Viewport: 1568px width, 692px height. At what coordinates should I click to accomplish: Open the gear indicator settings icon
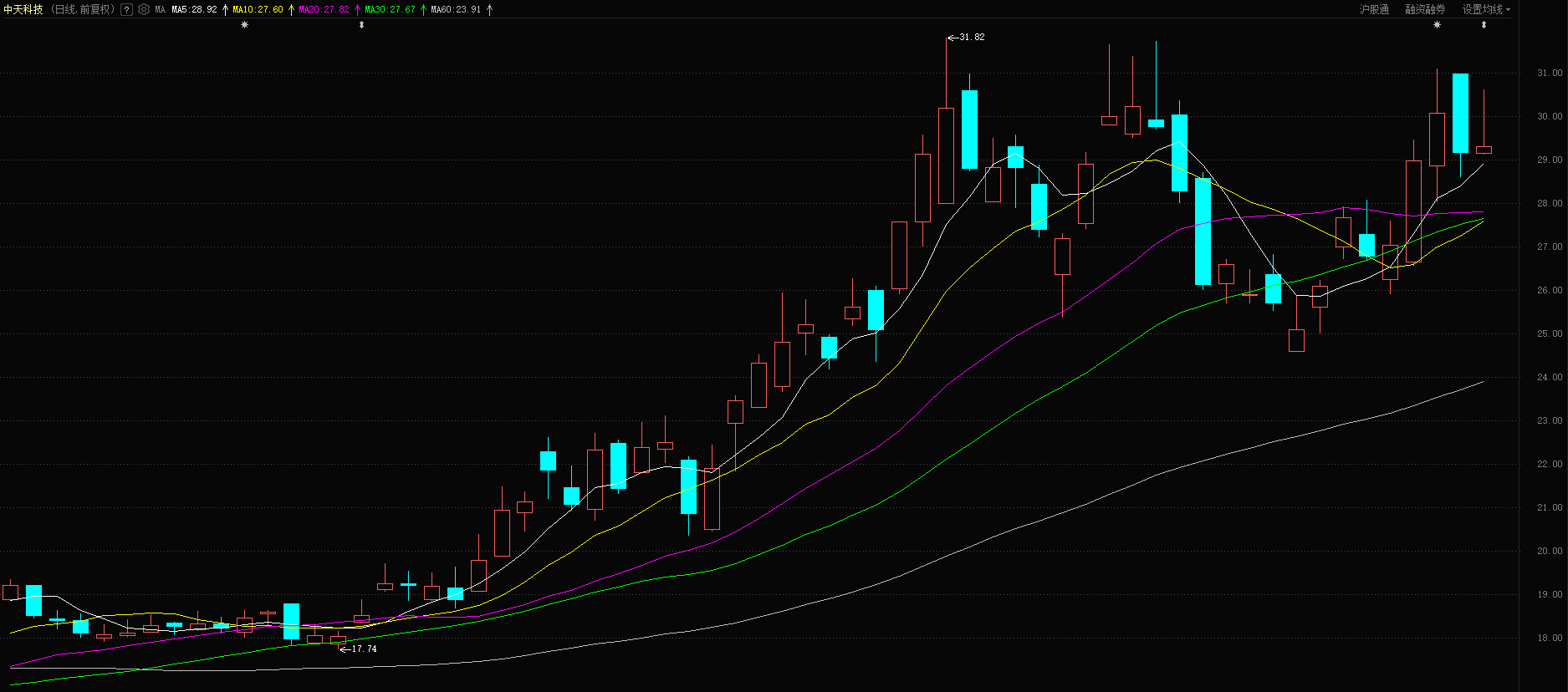click(144, 10)
